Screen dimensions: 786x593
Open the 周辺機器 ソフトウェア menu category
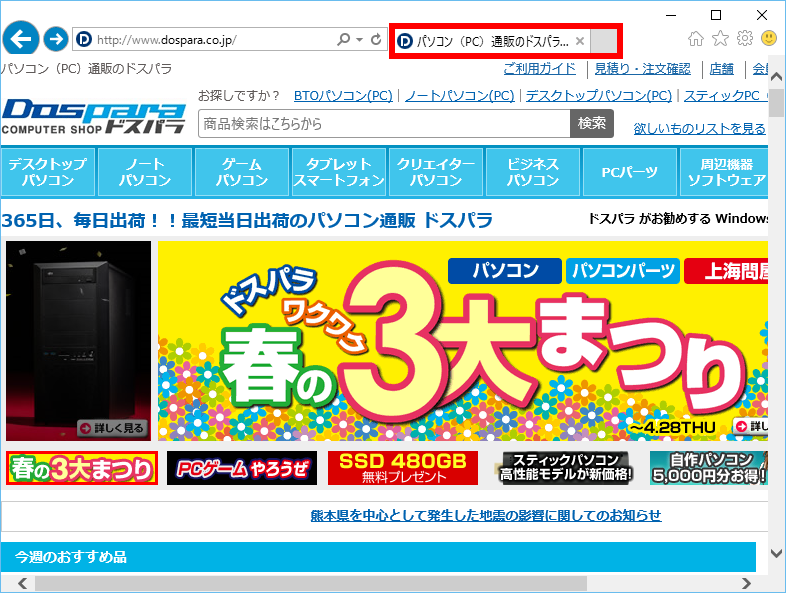724,172
